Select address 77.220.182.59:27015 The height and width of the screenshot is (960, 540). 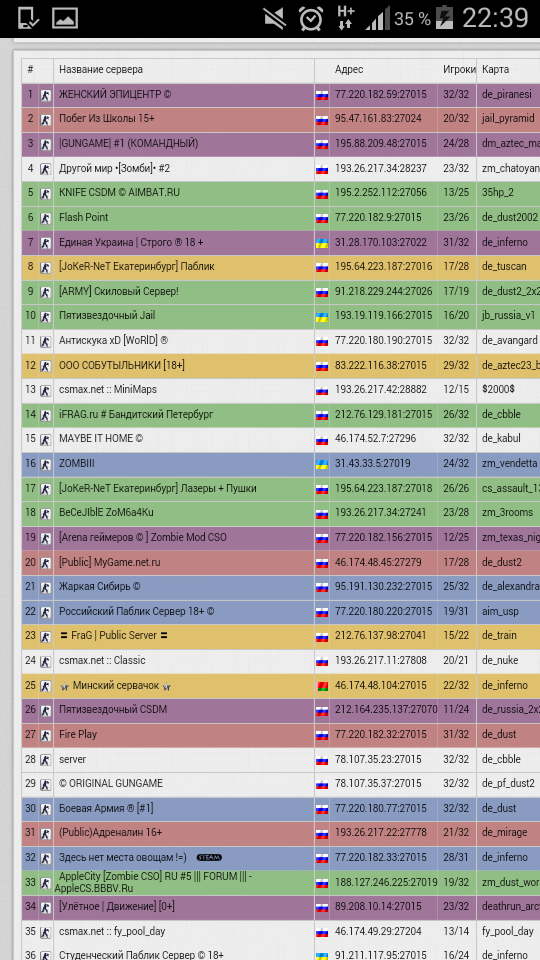[x=380, y=94]
